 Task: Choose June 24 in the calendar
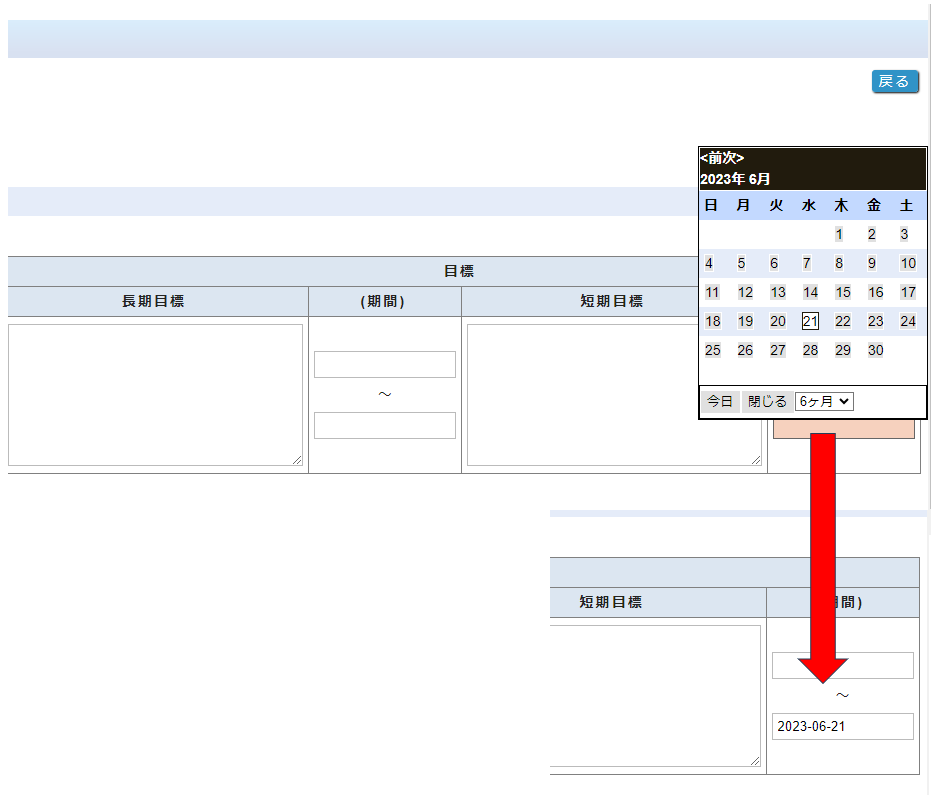click(907, 321)
